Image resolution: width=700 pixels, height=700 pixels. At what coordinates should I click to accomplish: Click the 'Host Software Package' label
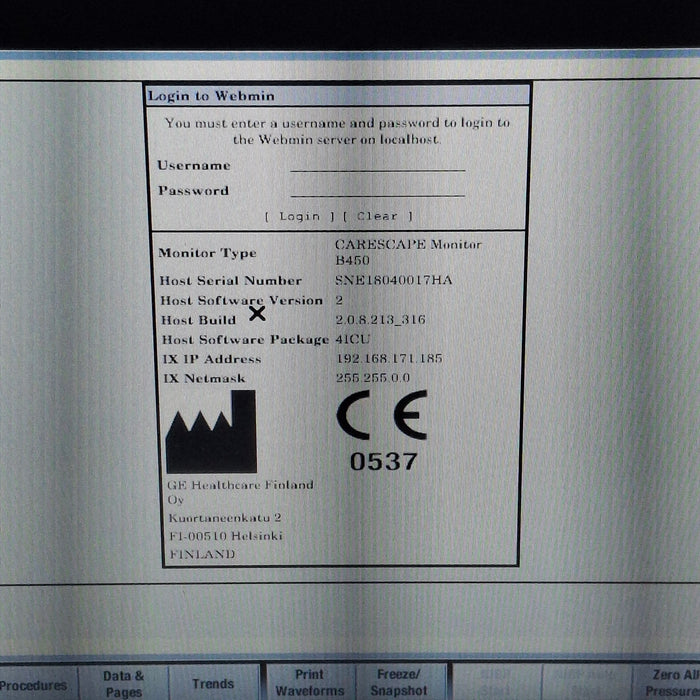(246, 340)
